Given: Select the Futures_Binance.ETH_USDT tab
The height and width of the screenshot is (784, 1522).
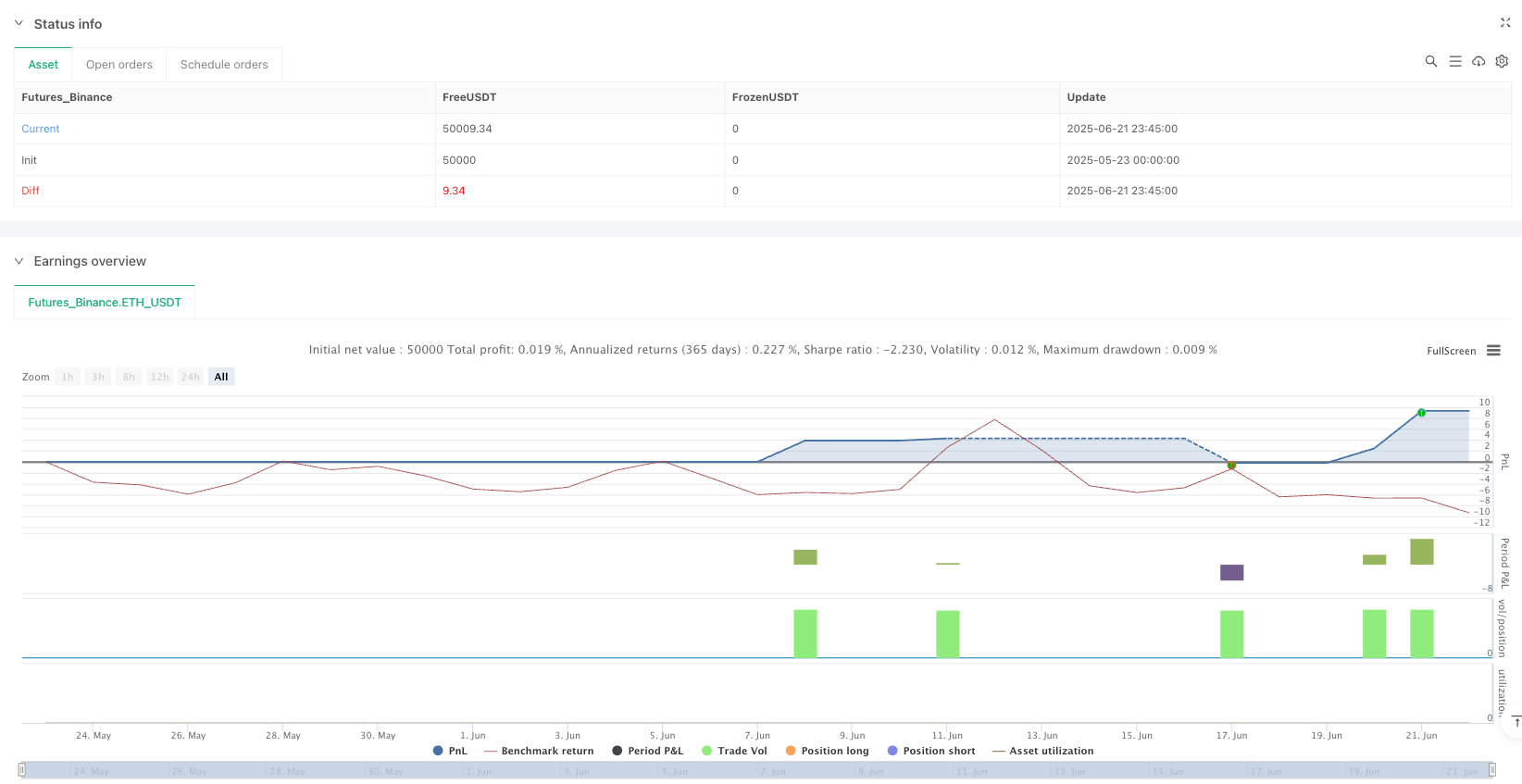Looking at the screenshot, I should [105, 303].
